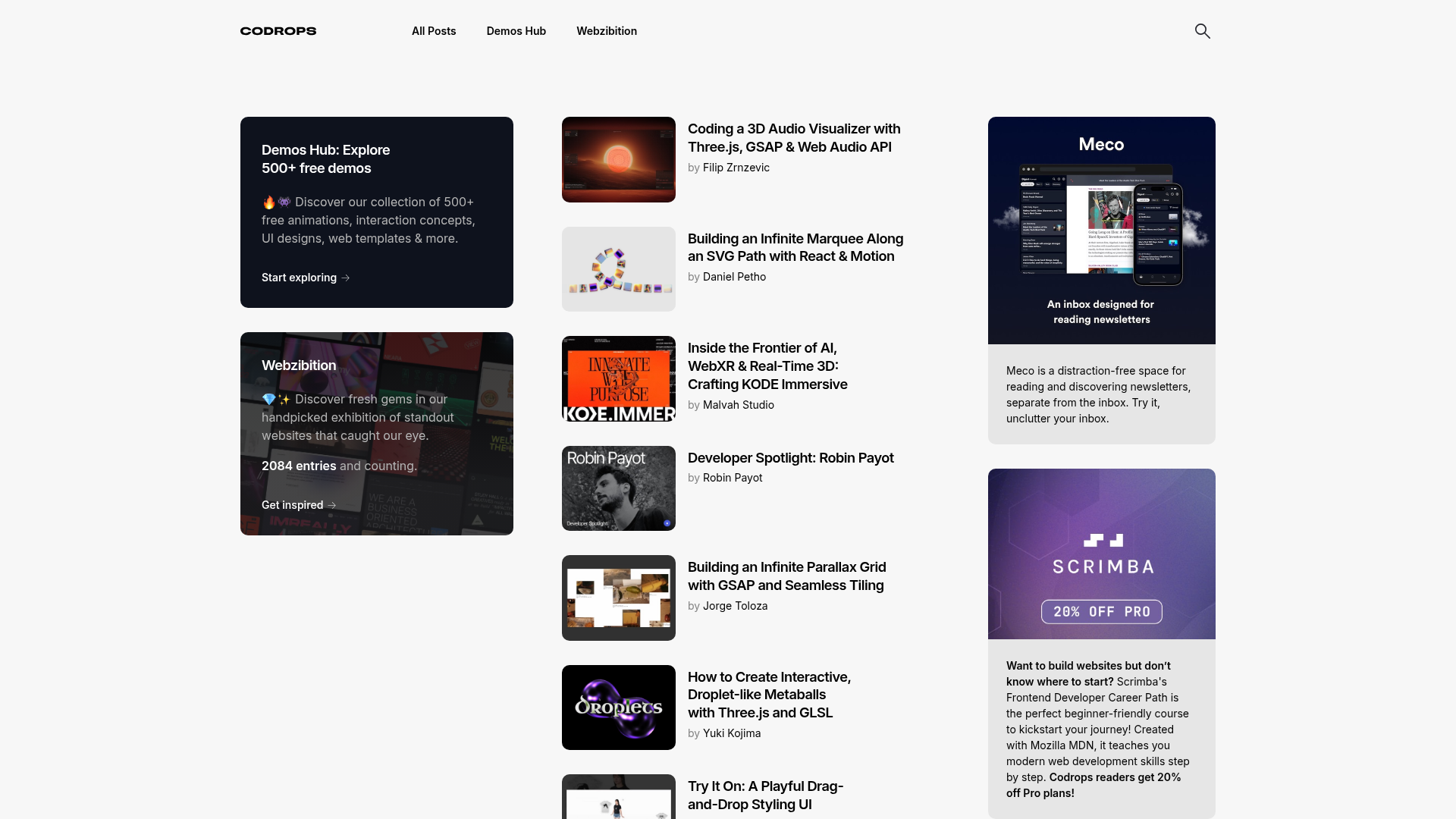Open Inside the Frontier of AI title
This screenshot has width=1456, height=819.
[x=767, y=366]
